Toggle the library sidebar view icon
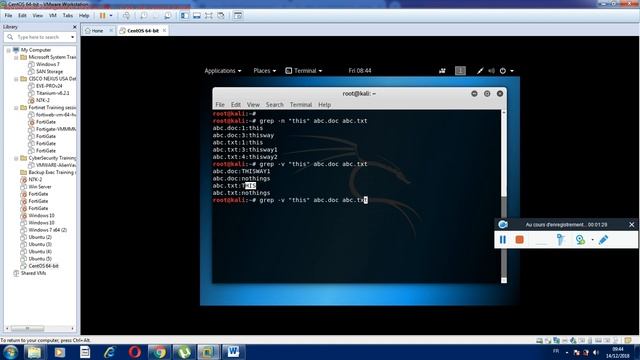This screenshot has width=640, height=360. pyautogui.click(x=184, y=16)
